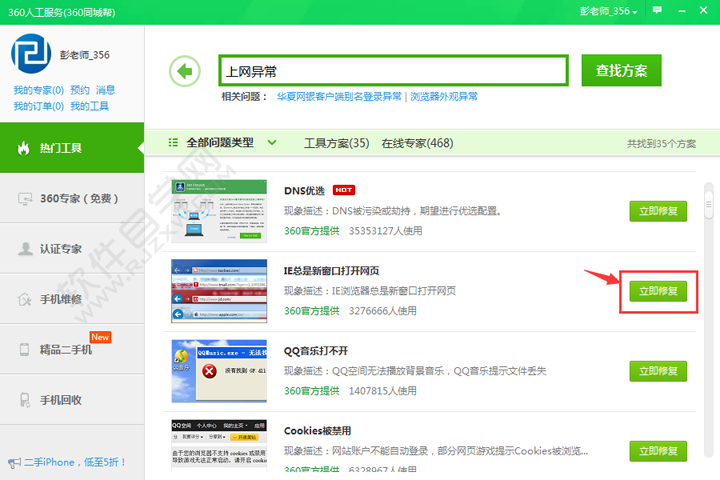720x480 pixels.
Task: Open the 预约 link
Action: pyautogui.click(x=80, y=90)
